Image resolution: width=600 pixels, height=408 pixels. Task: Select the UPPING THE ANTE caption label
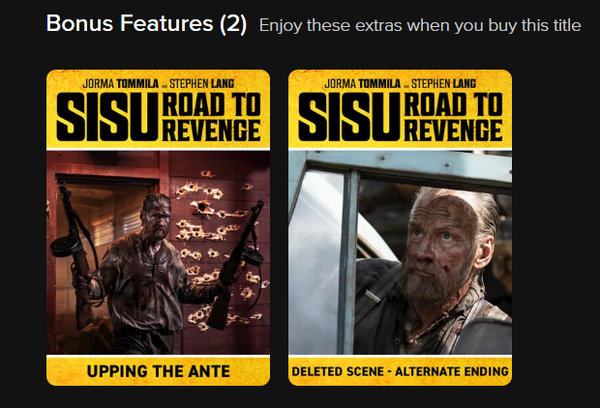point(158,371)
